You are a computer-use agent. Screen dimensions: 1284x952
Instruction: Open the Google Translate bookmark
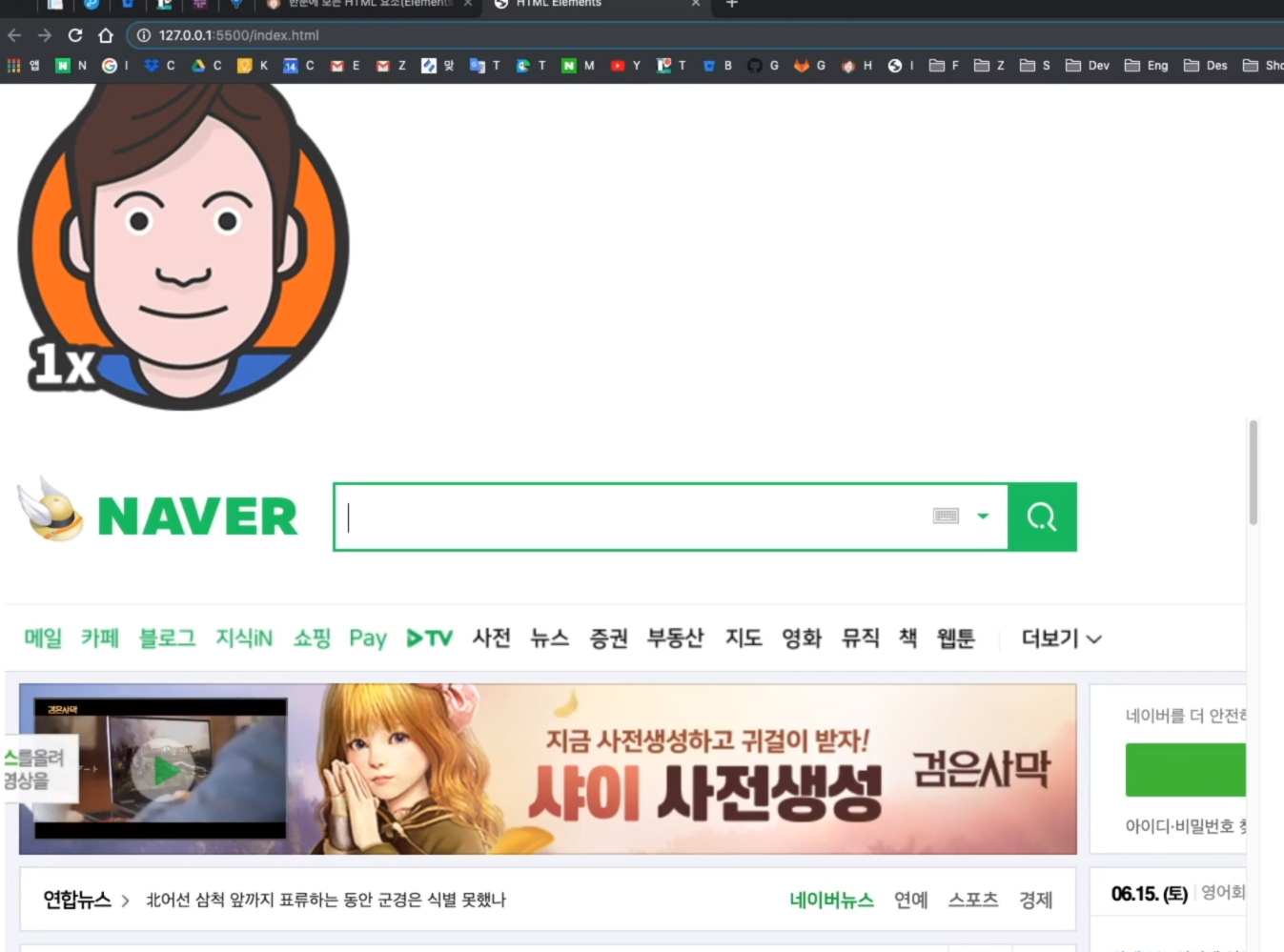click(484, 66)
